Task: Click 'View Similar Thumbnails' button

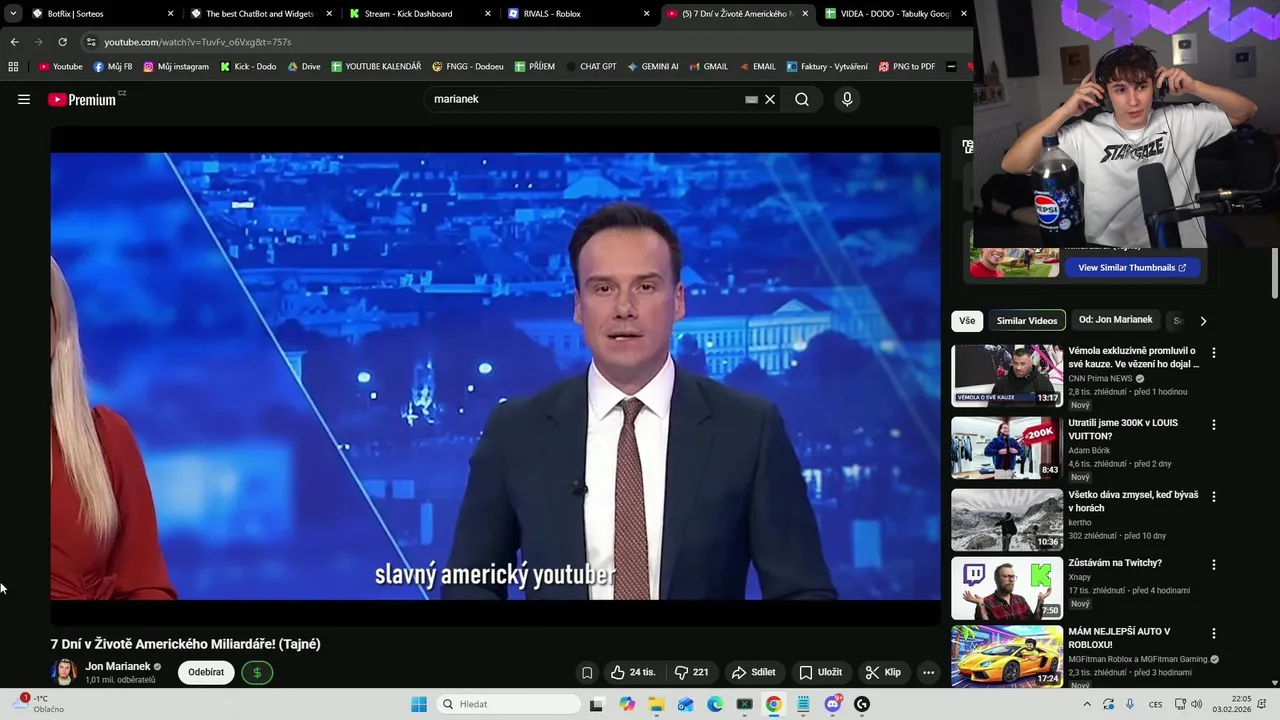Action: tap(1131, 267)
